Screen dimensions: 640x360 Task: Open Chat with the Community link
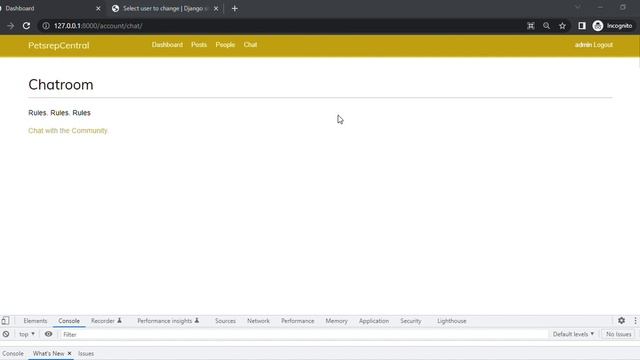point(68,131)
